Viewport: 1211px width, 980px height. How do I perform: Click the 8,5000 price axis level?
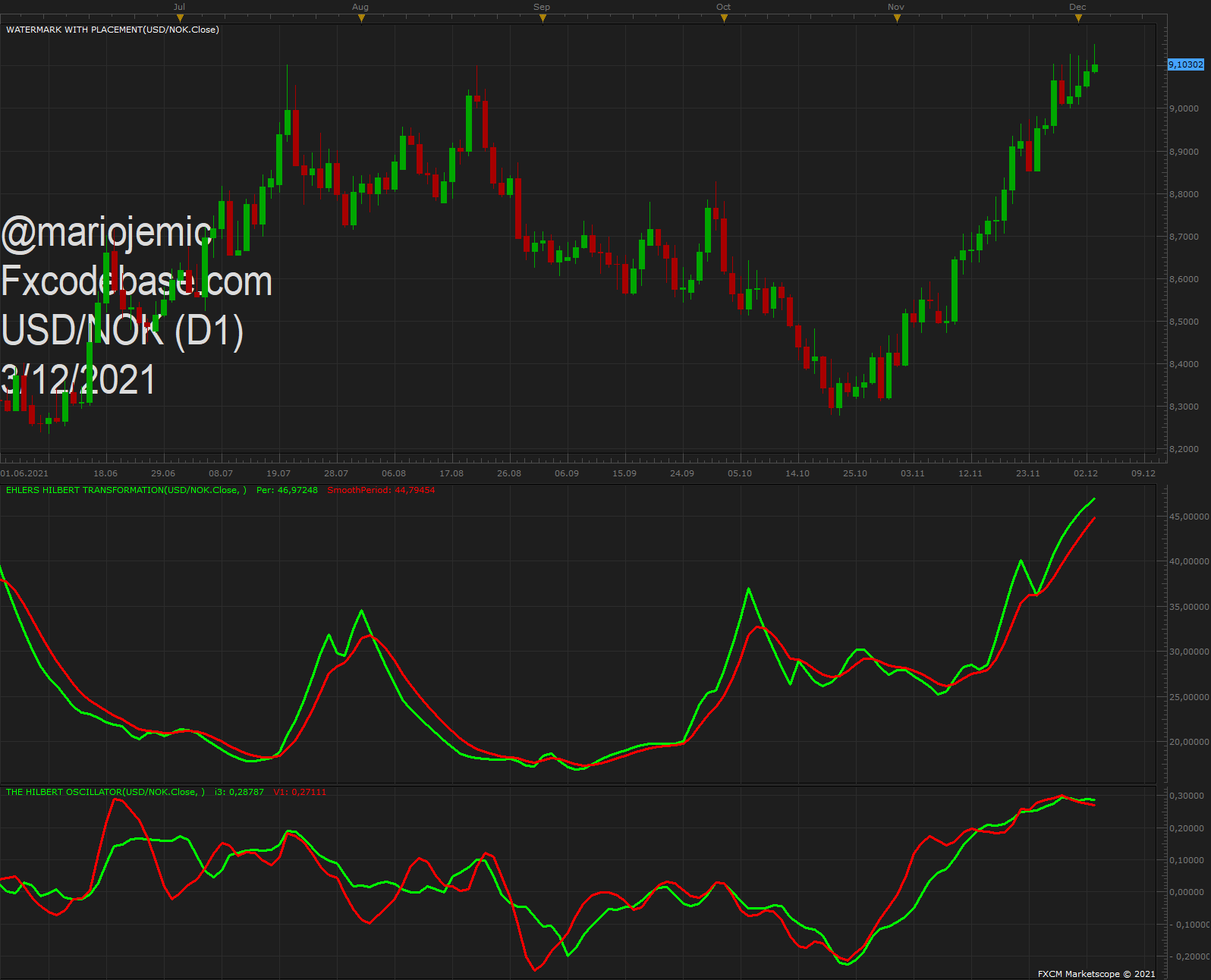pyautogui.click(x=1184, y=322)
